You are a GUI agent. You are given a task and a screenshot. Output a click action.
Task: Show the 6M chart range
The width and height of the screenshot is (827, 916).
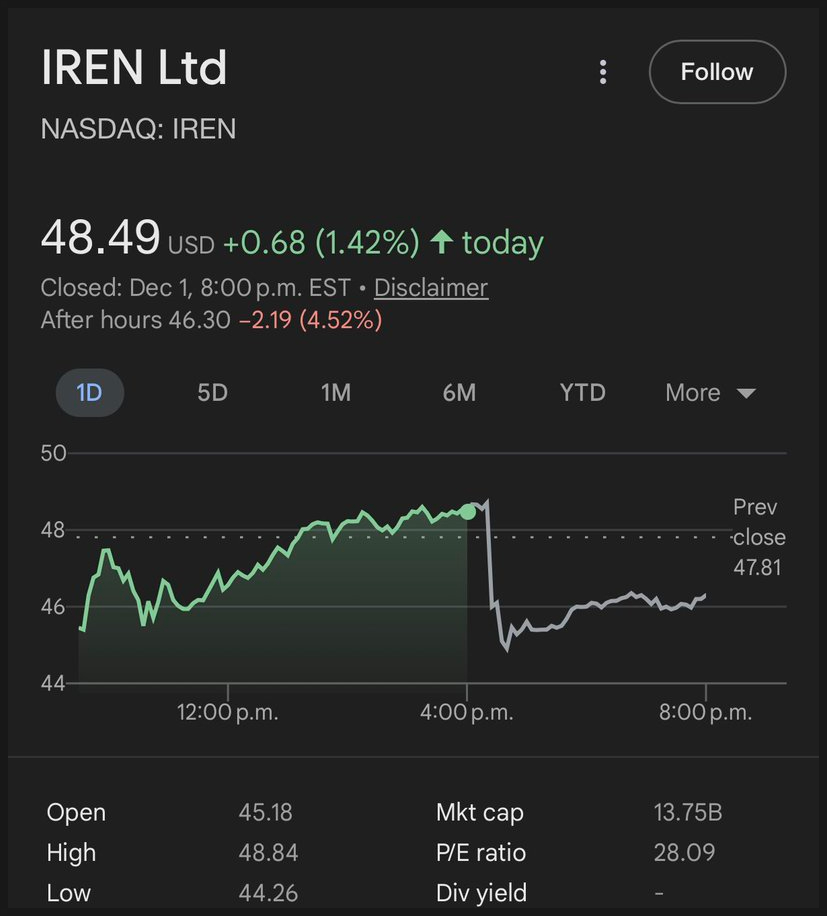(x=459, y=393)
